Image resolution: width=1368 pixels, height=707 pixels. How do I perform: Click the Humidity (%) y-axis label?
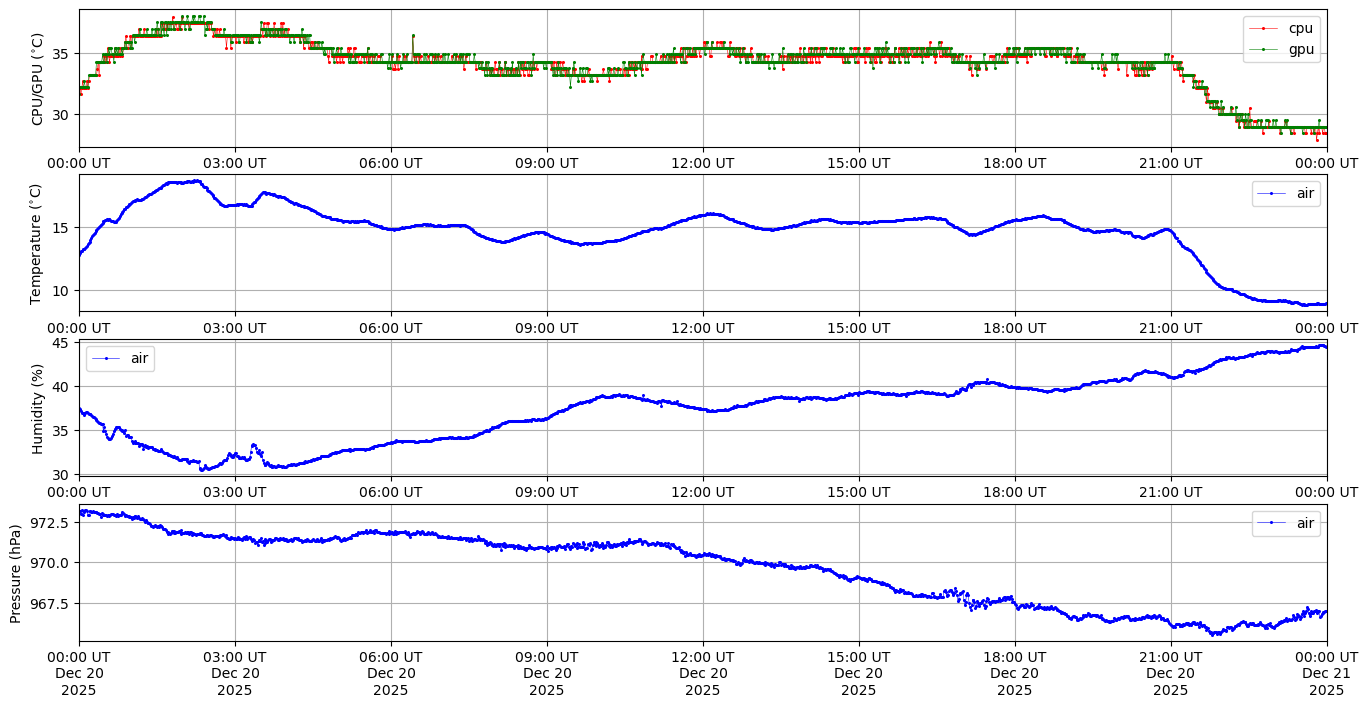coord(38,408)
